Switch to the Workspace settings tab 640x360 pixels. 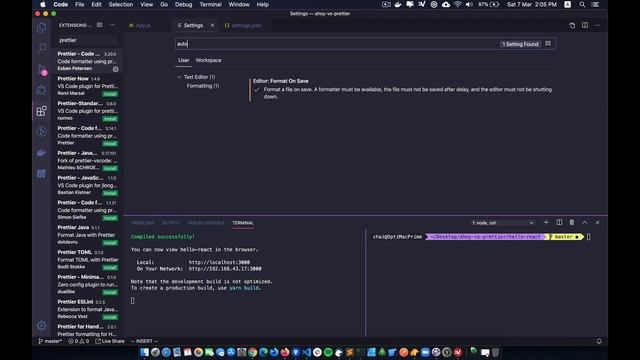(208, 60)
